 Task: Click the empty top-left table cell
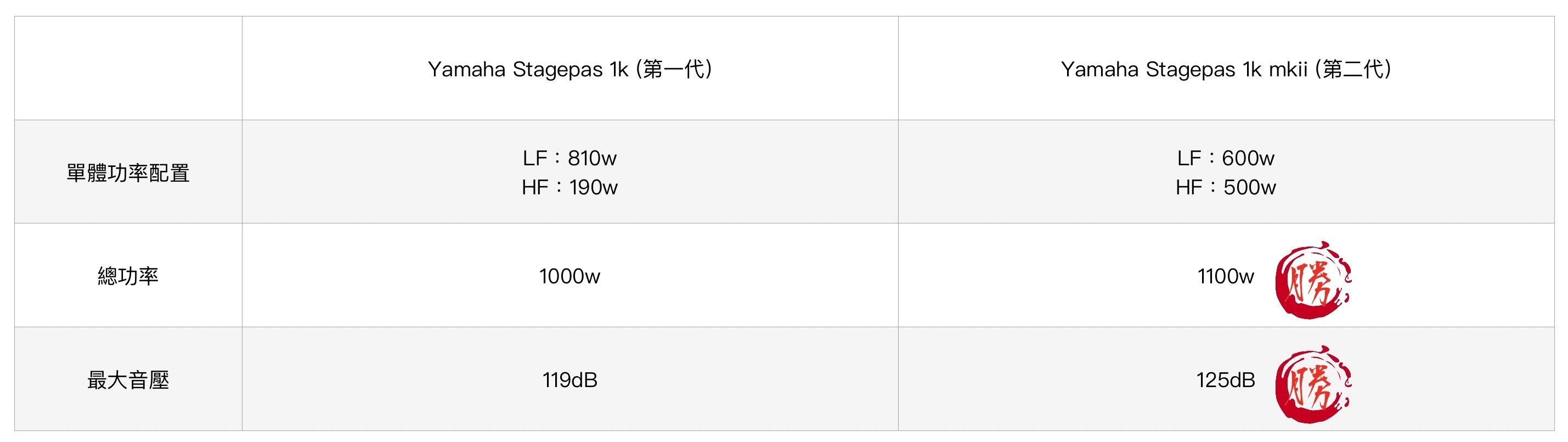[128, 68]
